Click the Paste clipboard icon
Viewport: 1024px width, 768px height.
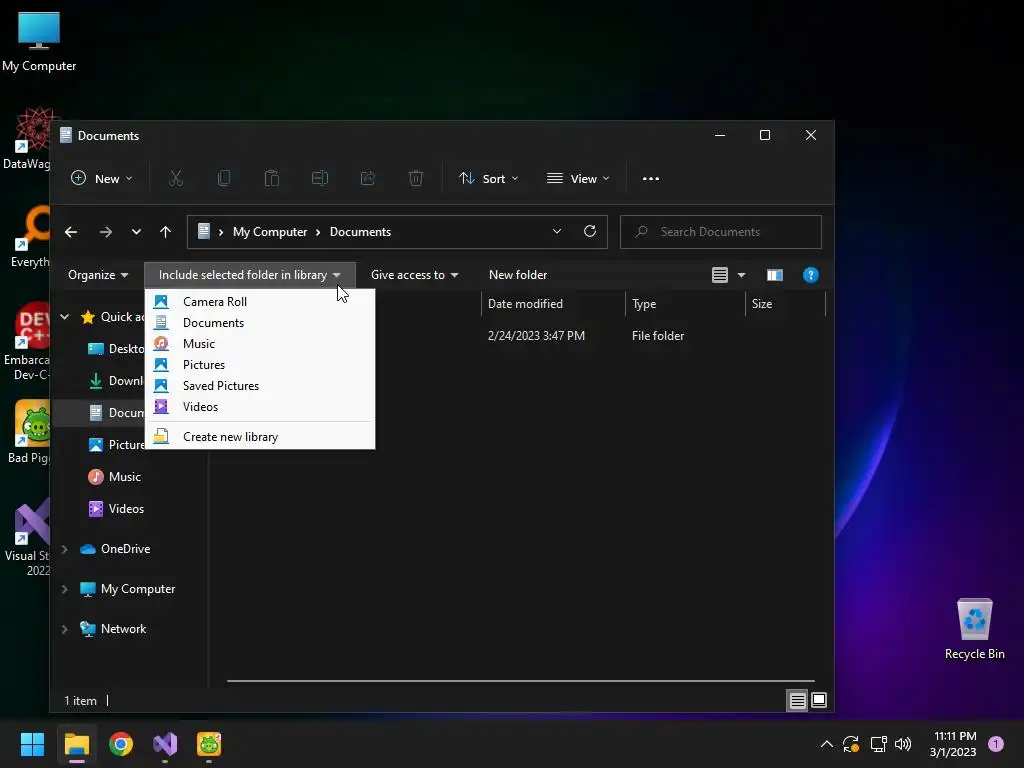coord(272,178)
